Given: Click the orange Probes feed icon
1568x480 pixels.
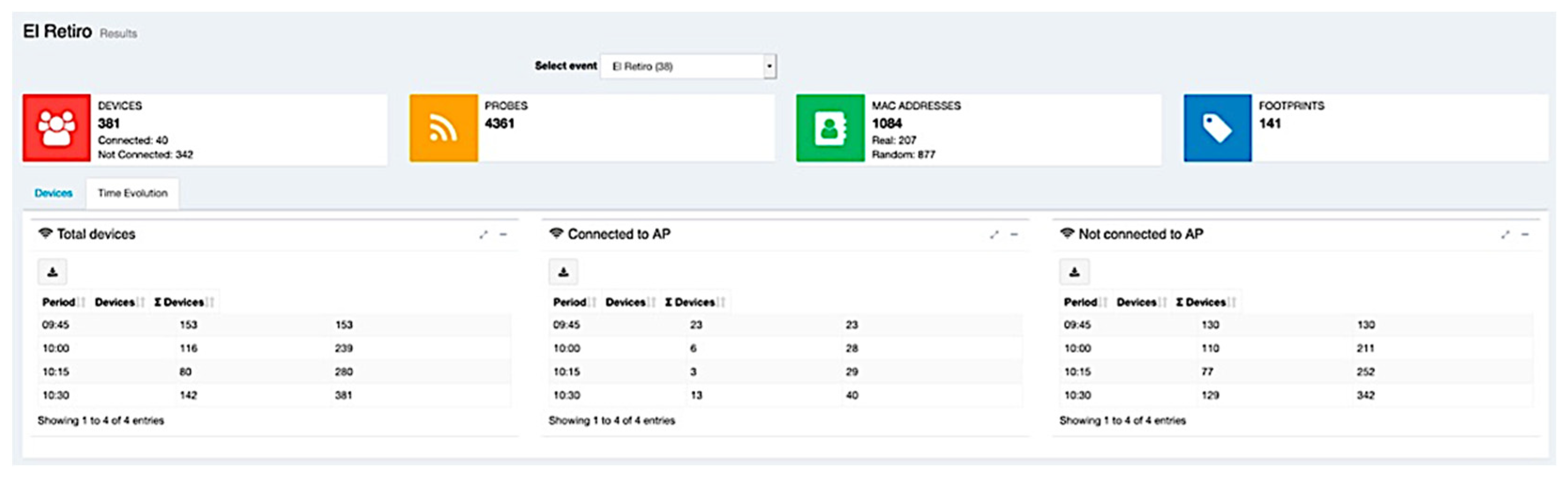Looking at the screenshot, I should (443, 128).
